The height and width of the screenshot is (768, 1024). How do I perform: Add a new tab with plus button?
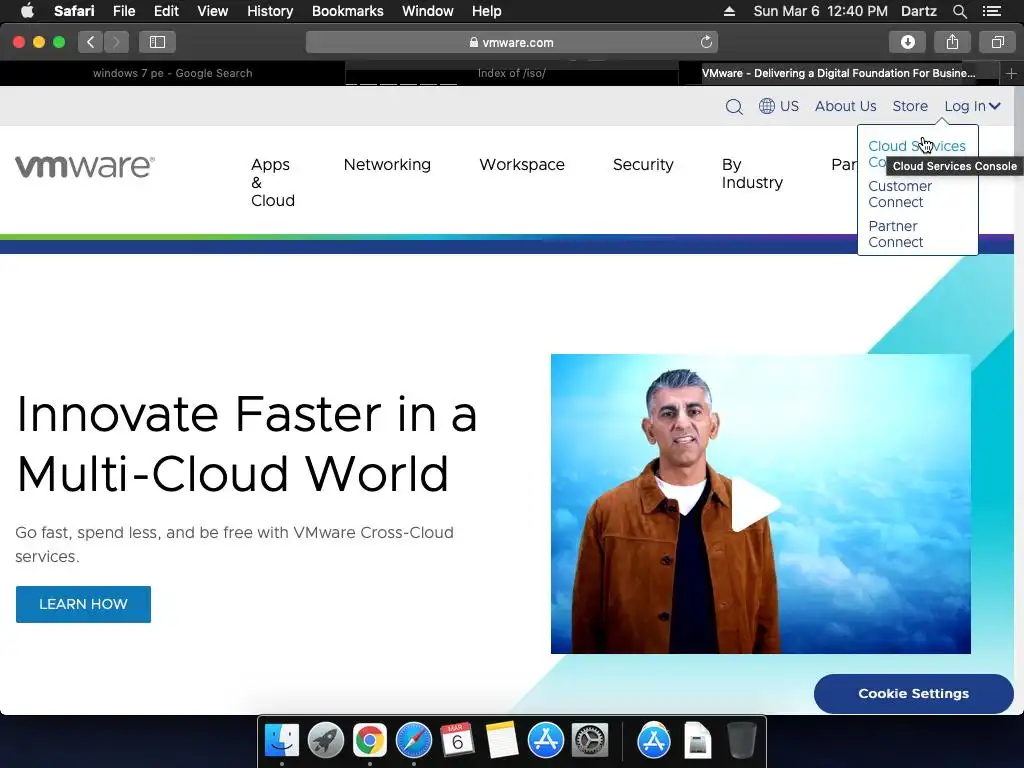[1011, 74]
